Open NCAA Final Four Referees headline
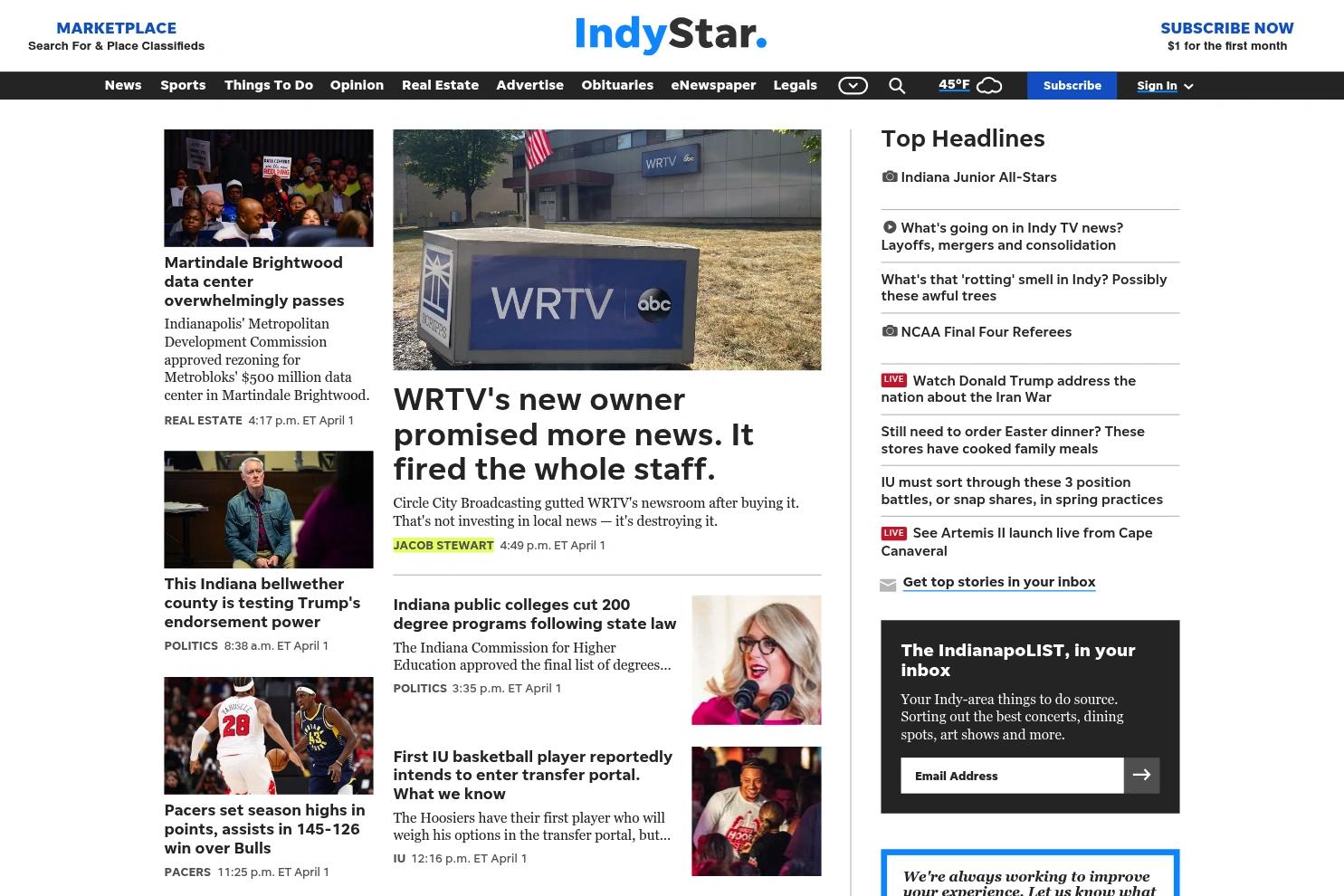 pos(986,332)
